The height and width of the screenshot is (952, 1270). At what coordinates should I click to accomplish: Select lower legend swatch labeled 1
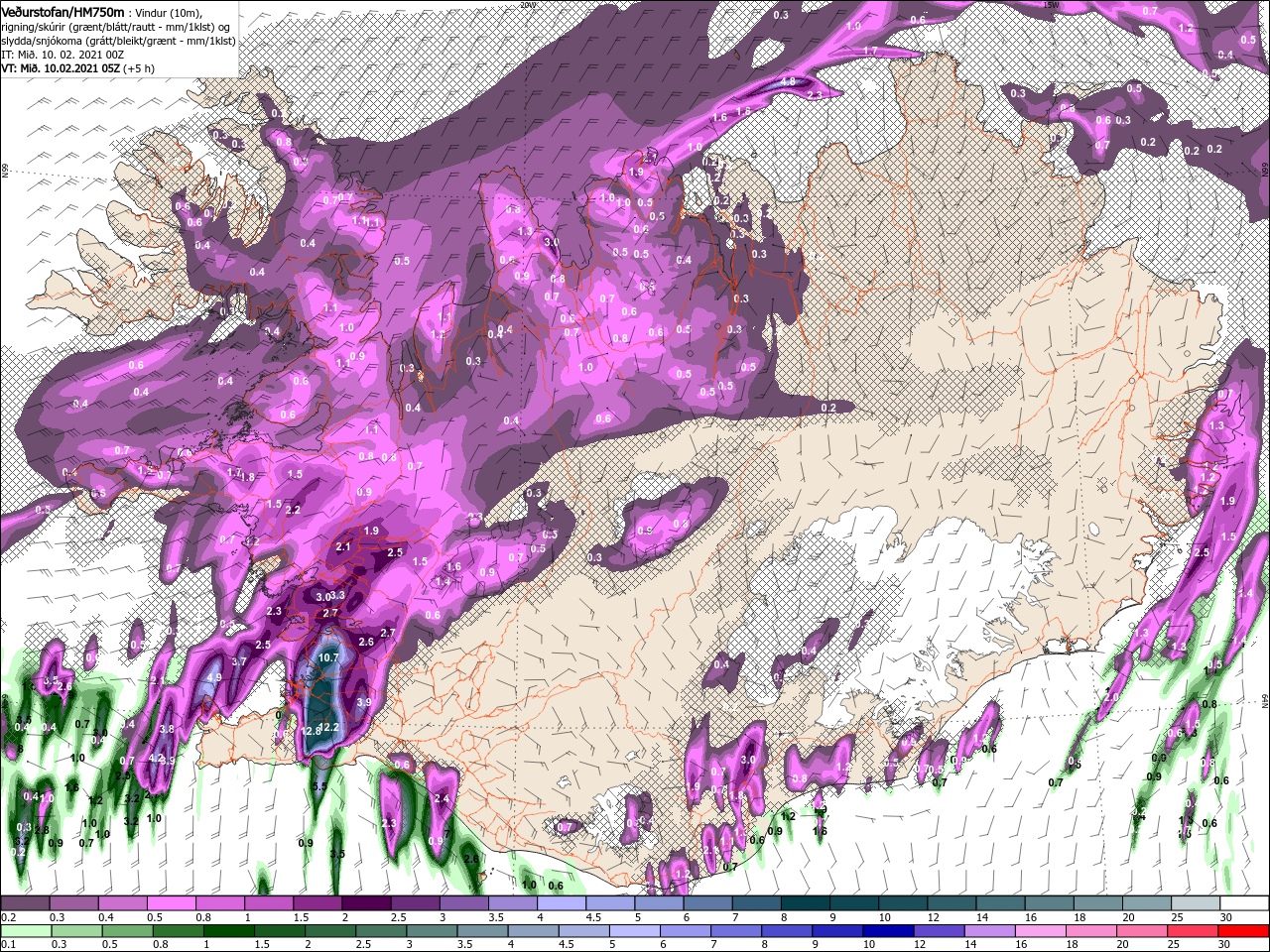click(228, 930)
